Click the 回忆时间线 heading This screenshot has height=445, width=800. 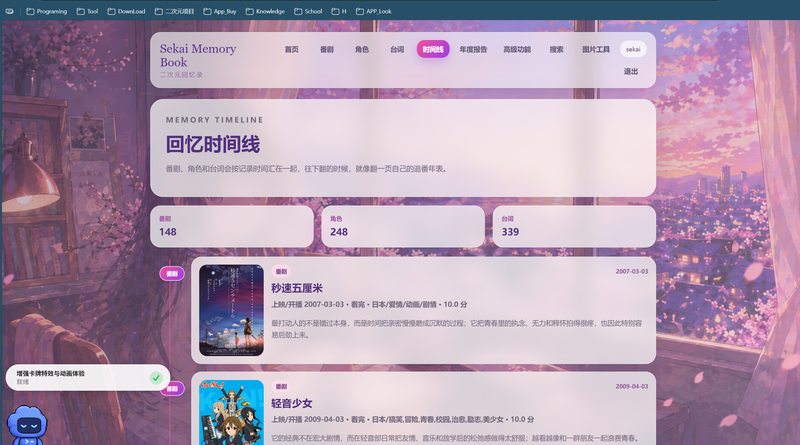[x=213, y=144]
